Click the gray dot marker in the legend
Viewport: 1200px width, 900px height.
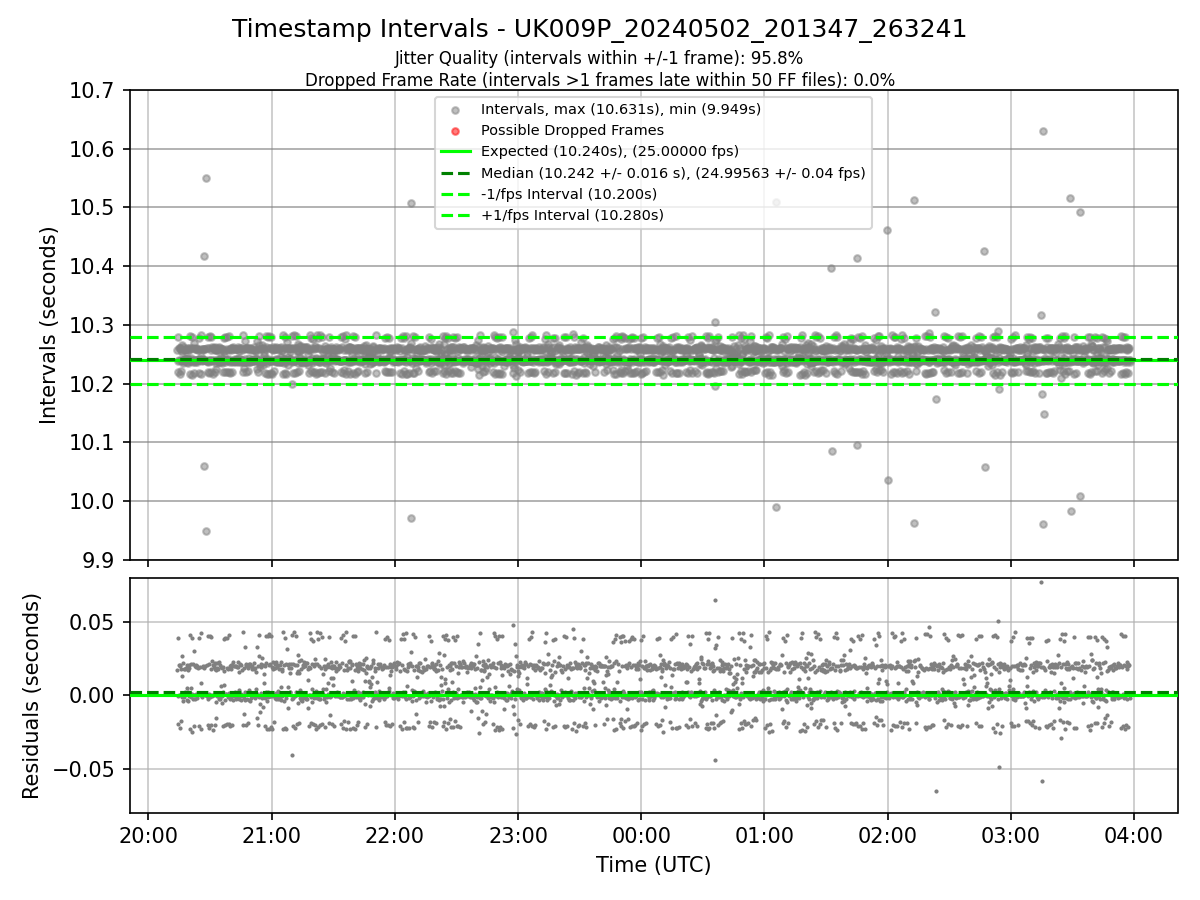455,110
